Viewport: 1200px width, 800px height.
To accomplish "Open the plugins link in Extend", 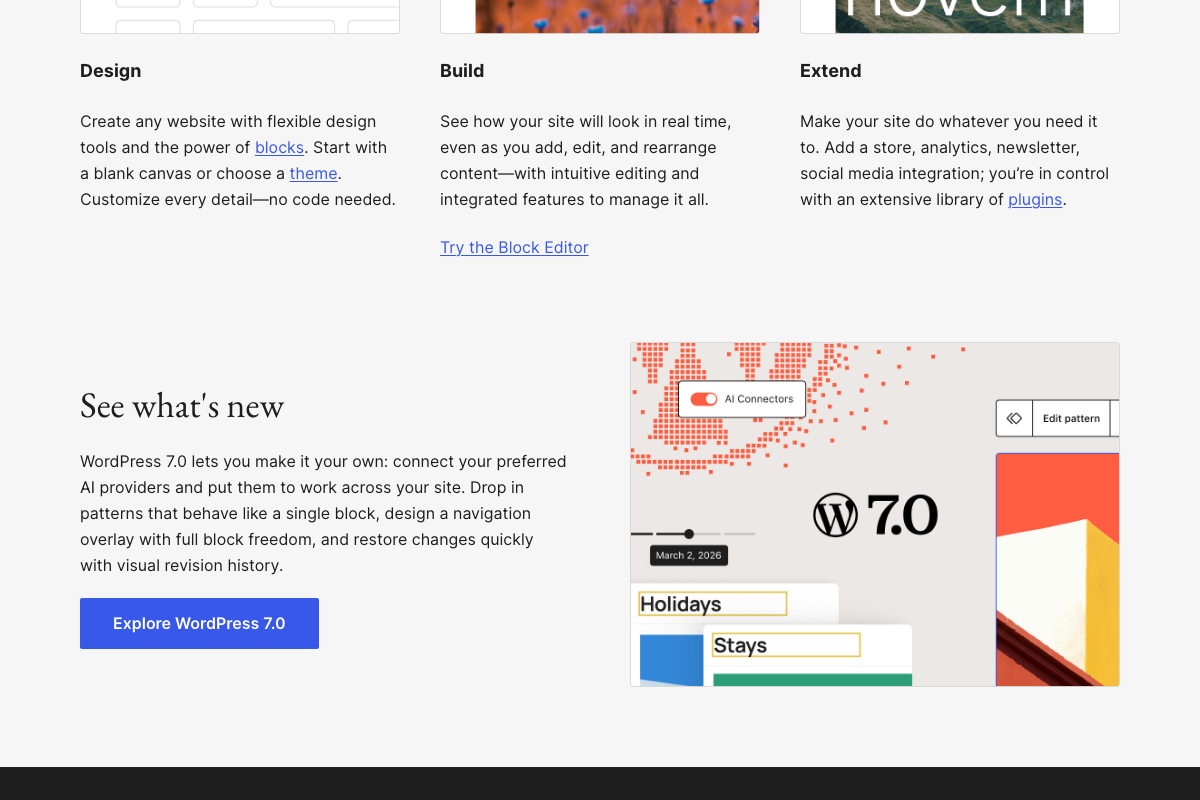I will 1035,200.
